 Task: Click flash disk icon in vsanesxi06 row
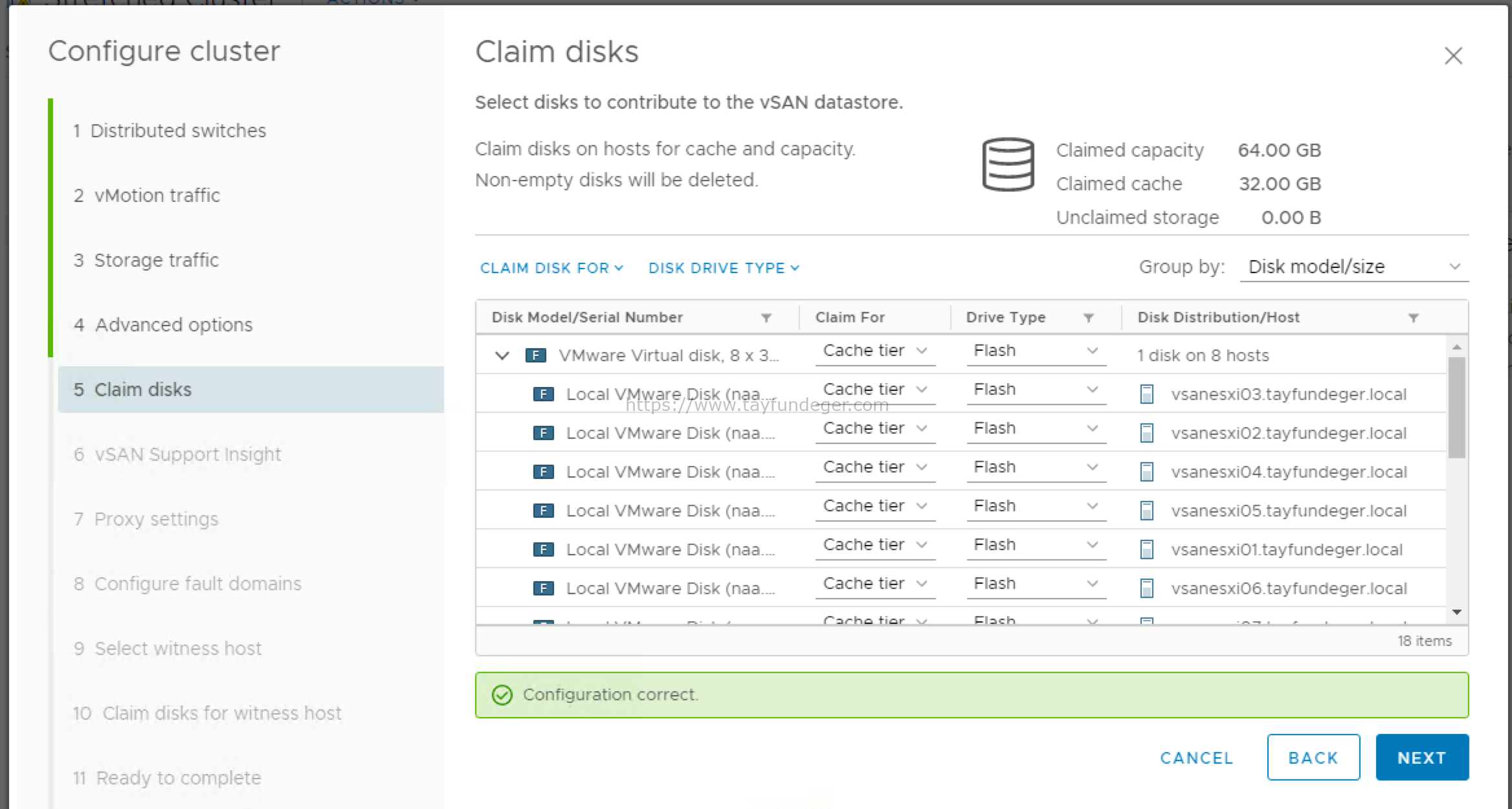(x=543, y=588)
